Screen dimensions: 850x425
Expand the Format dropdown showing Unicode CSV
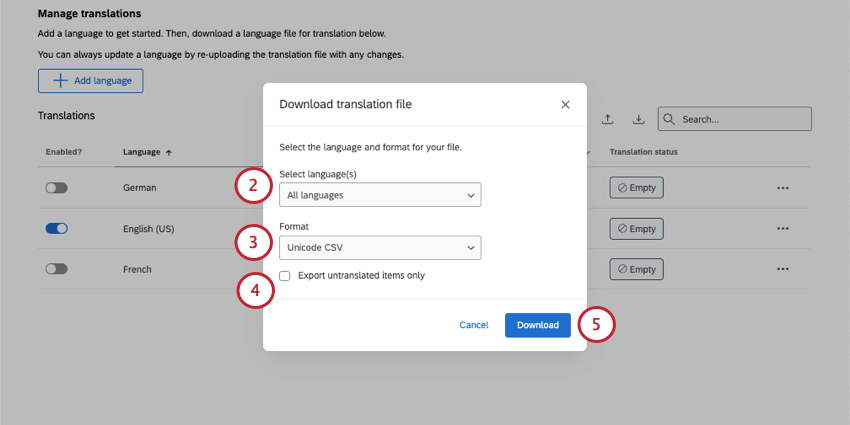click(380, 247)
